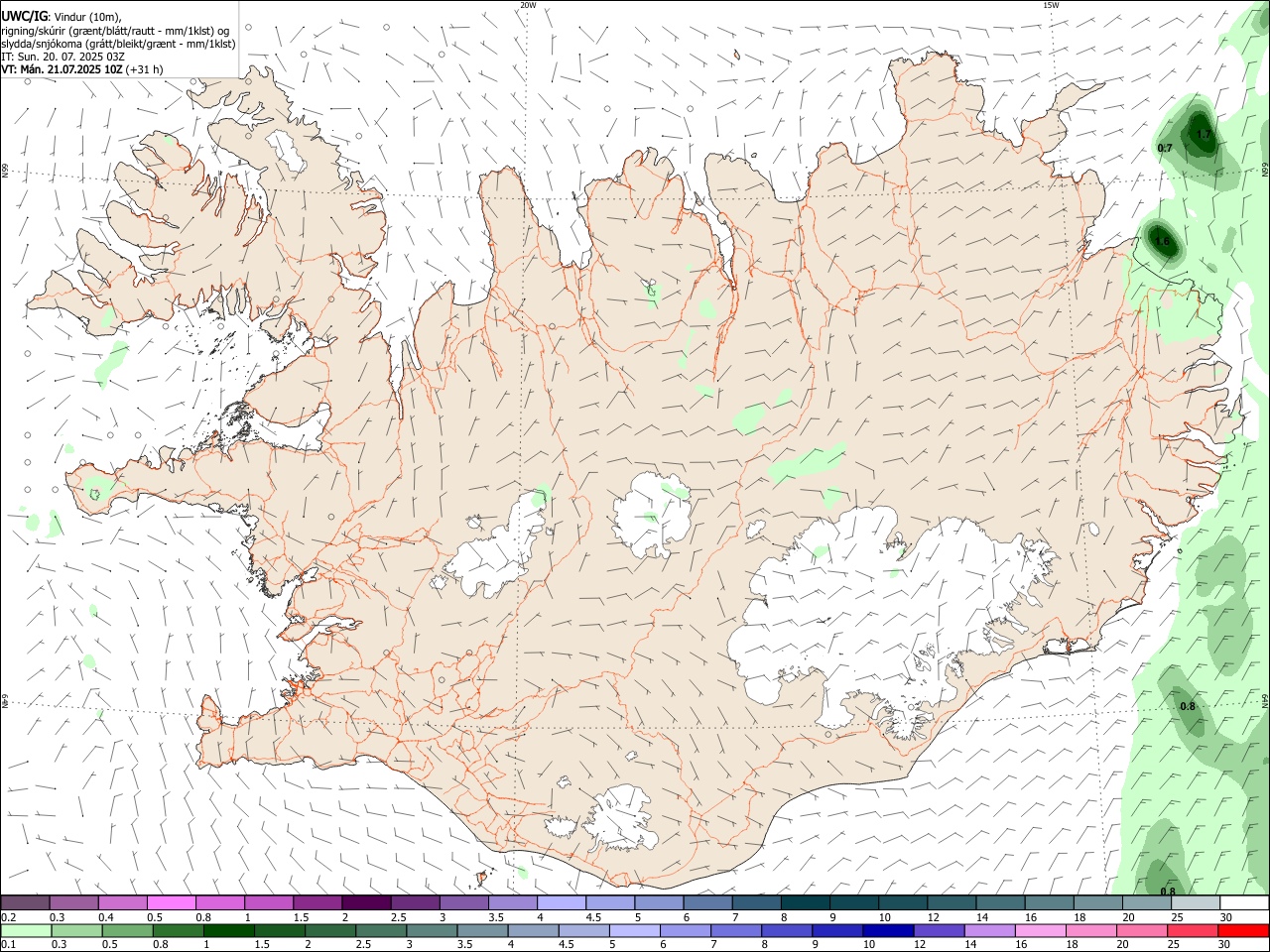Click the 'VT: Mán. 21.07.2025 10Z' valid time
The height and width of the screenshot is (952, 1270).
62,69
